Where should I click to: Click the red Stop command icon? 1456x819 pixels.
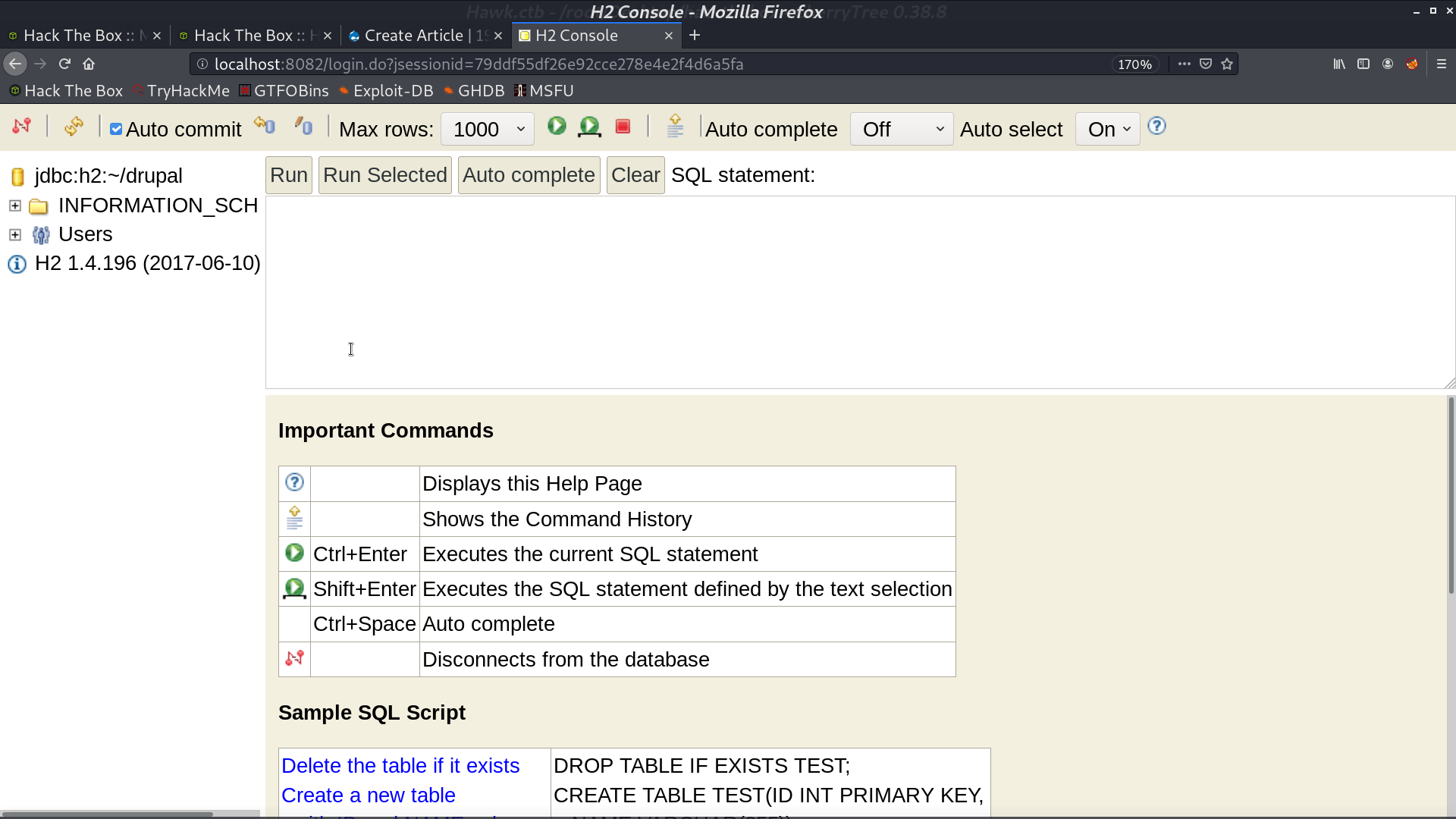pyautogui.click(x=623, y=127)
